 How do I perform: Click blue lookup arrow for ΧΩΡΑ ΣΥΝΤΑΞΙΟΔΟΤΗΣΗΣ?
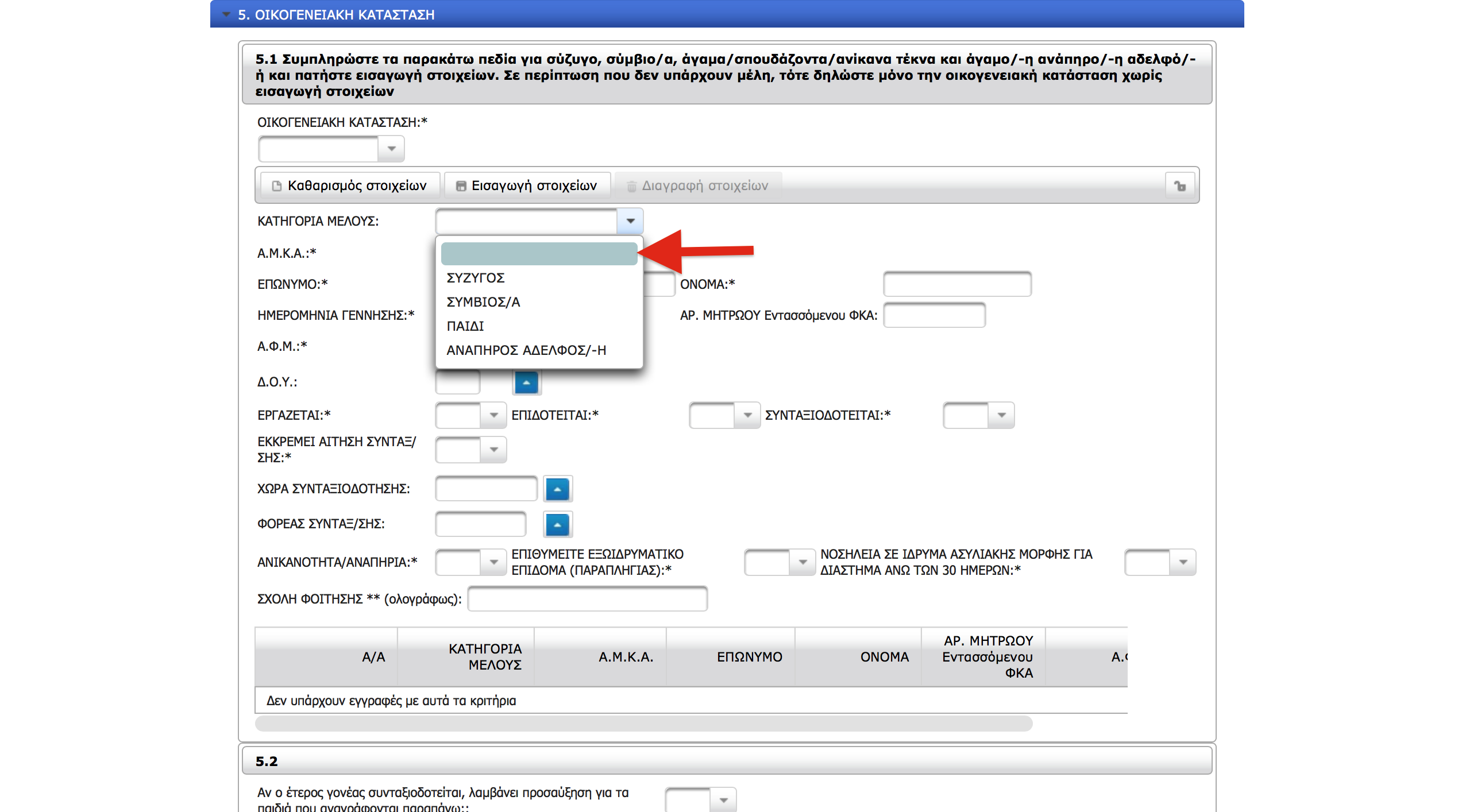click(557, 489)
